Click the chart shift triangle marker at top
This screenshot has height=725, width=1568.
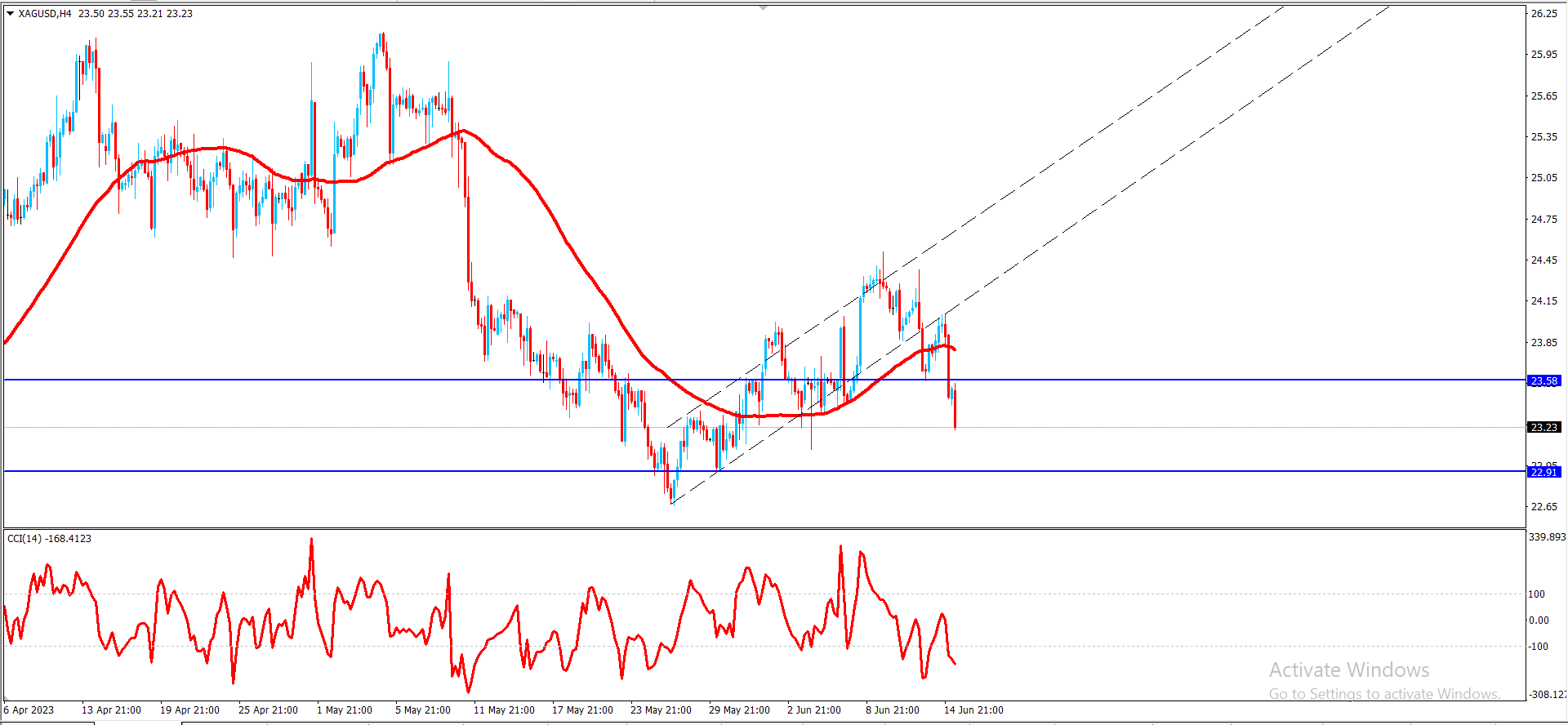click(x=764, y=7)
